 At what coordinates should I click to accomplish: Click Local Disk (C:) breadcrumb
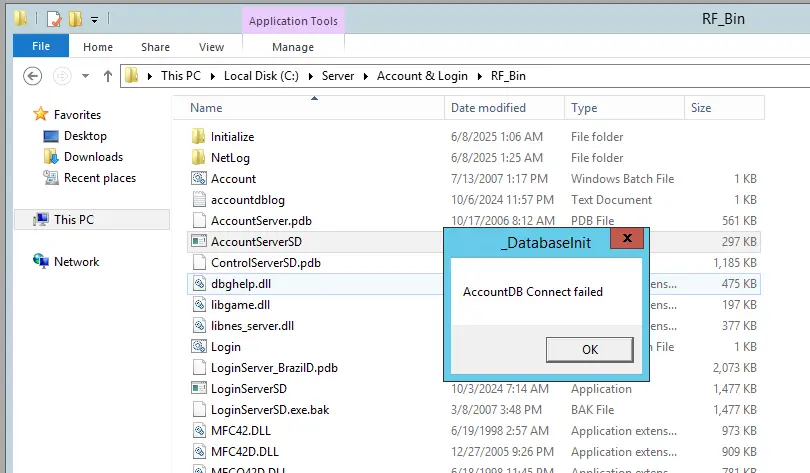click(x=261, y=76)
